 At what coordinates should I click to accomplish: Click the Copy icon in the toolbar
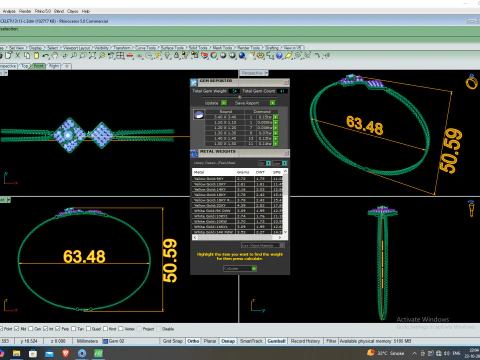[x=27, y=56]
